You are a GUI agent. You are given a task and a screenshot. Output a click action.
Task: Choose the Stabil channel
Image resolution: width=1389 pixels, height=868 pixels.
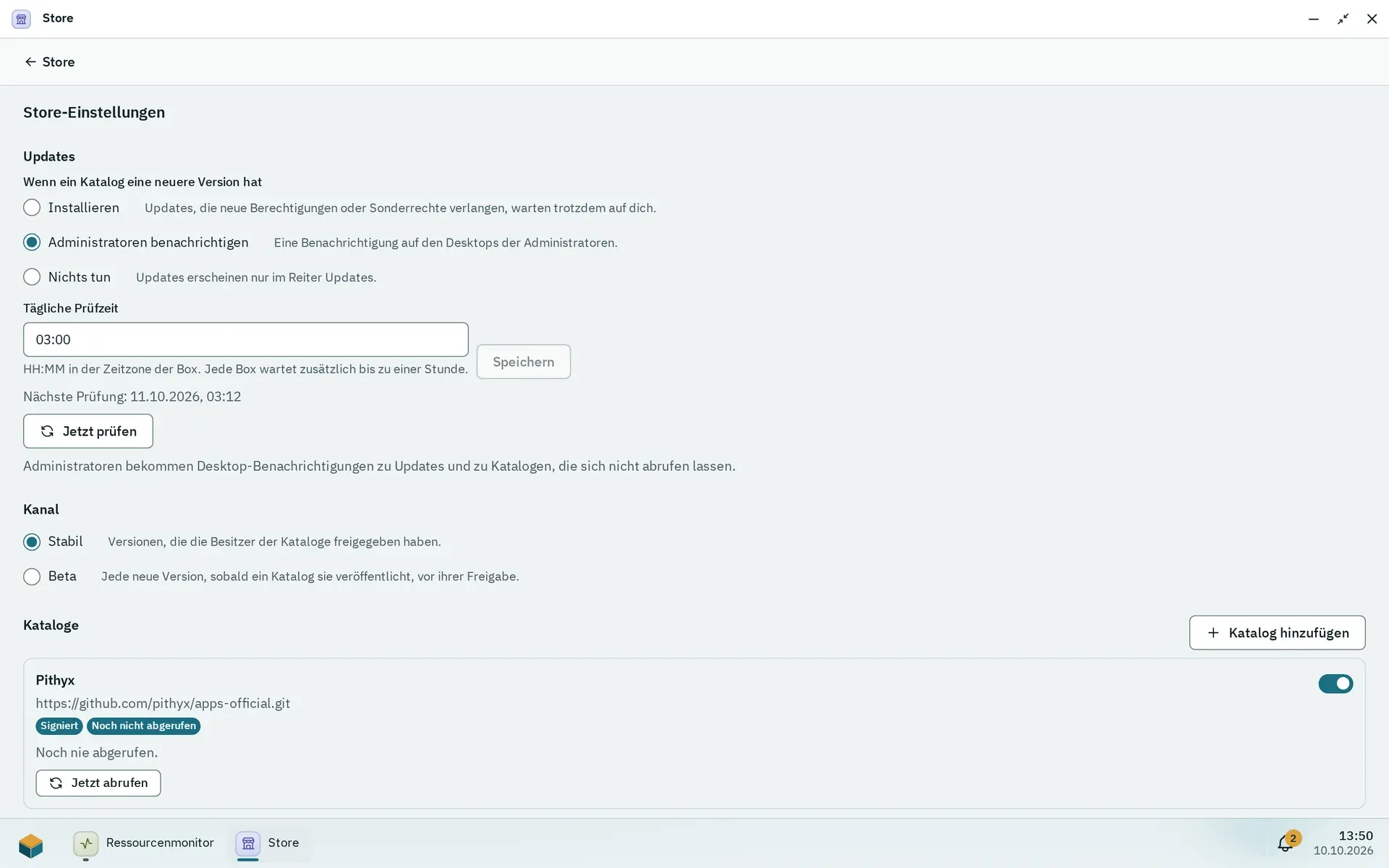click(32, 542)
